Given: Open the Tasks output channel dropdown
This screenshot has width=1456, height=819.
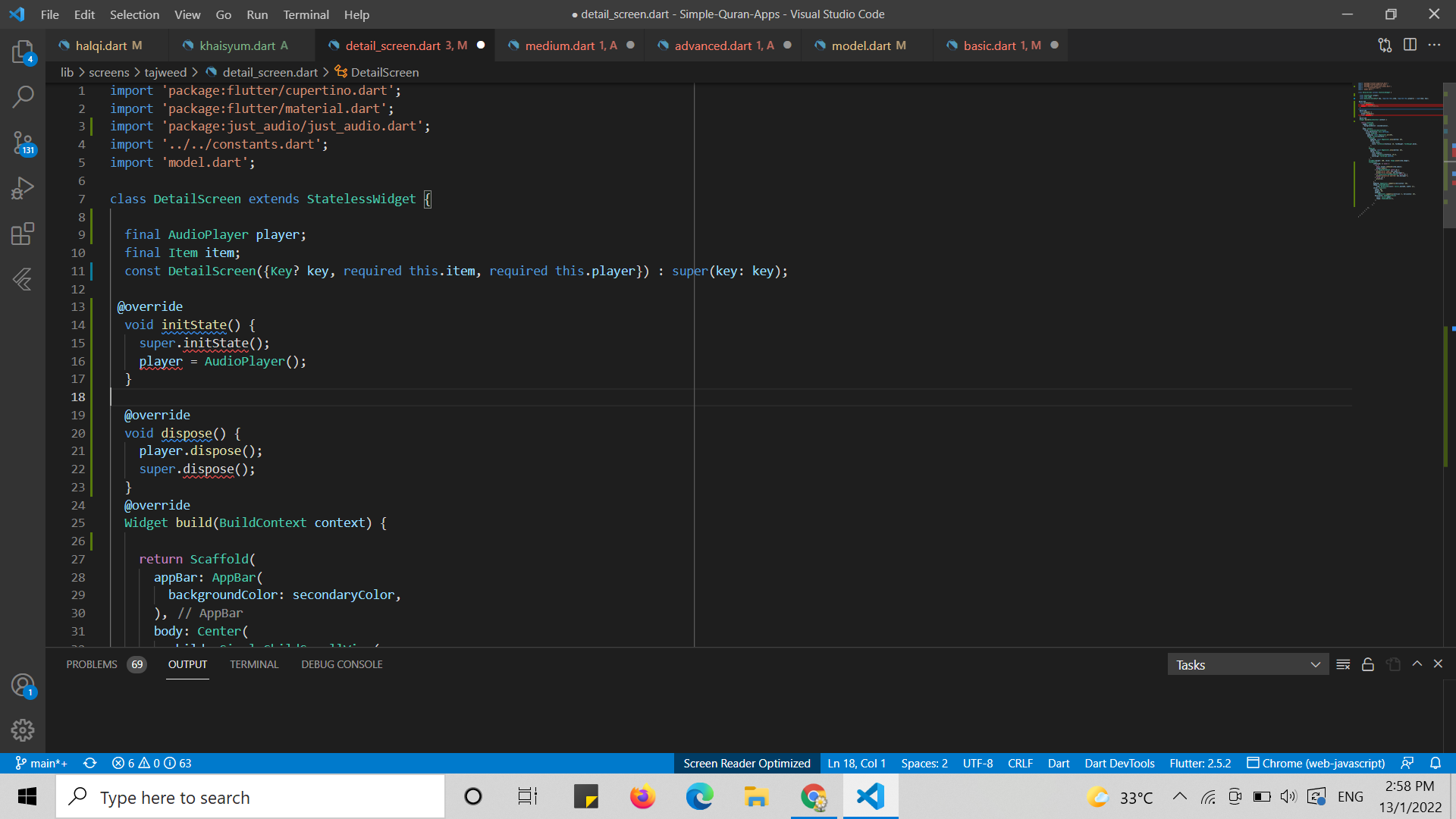Looking at the screenshot, I should (1248, 665).
